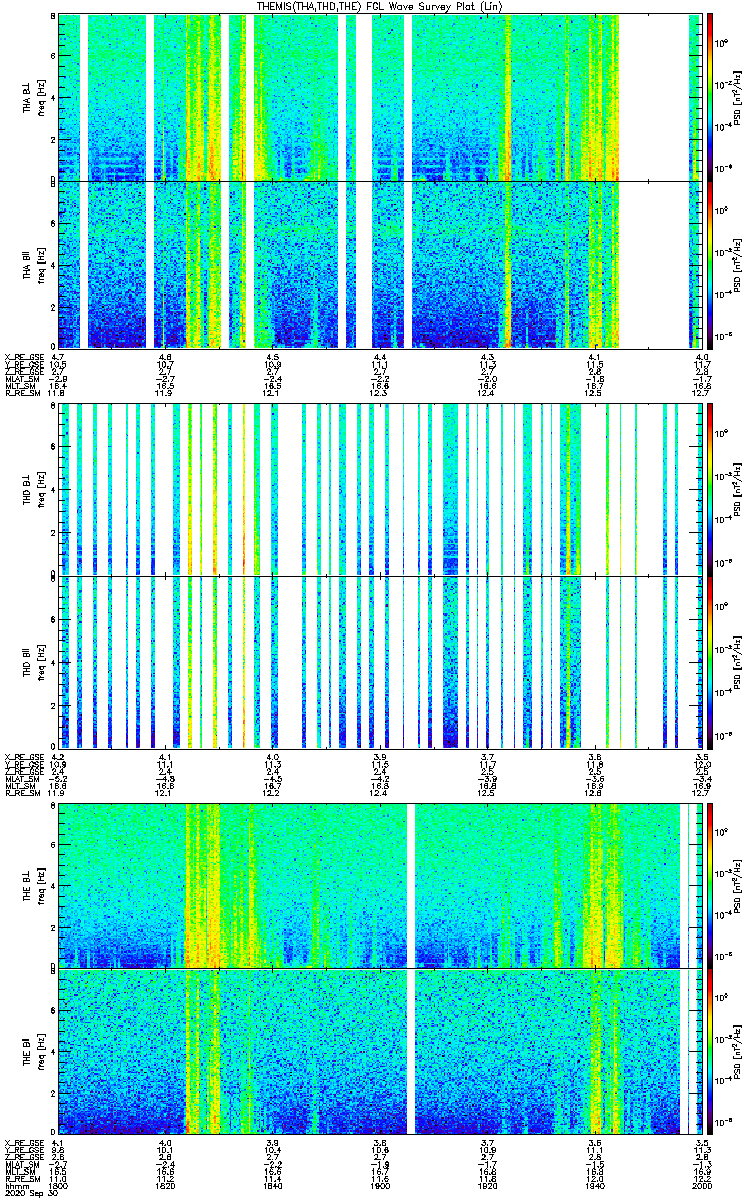The width and height of the screenshot is (750, 1200).
Task: Click the THA B⊥ spectrogram panel
Action: [x=381, y=97]
